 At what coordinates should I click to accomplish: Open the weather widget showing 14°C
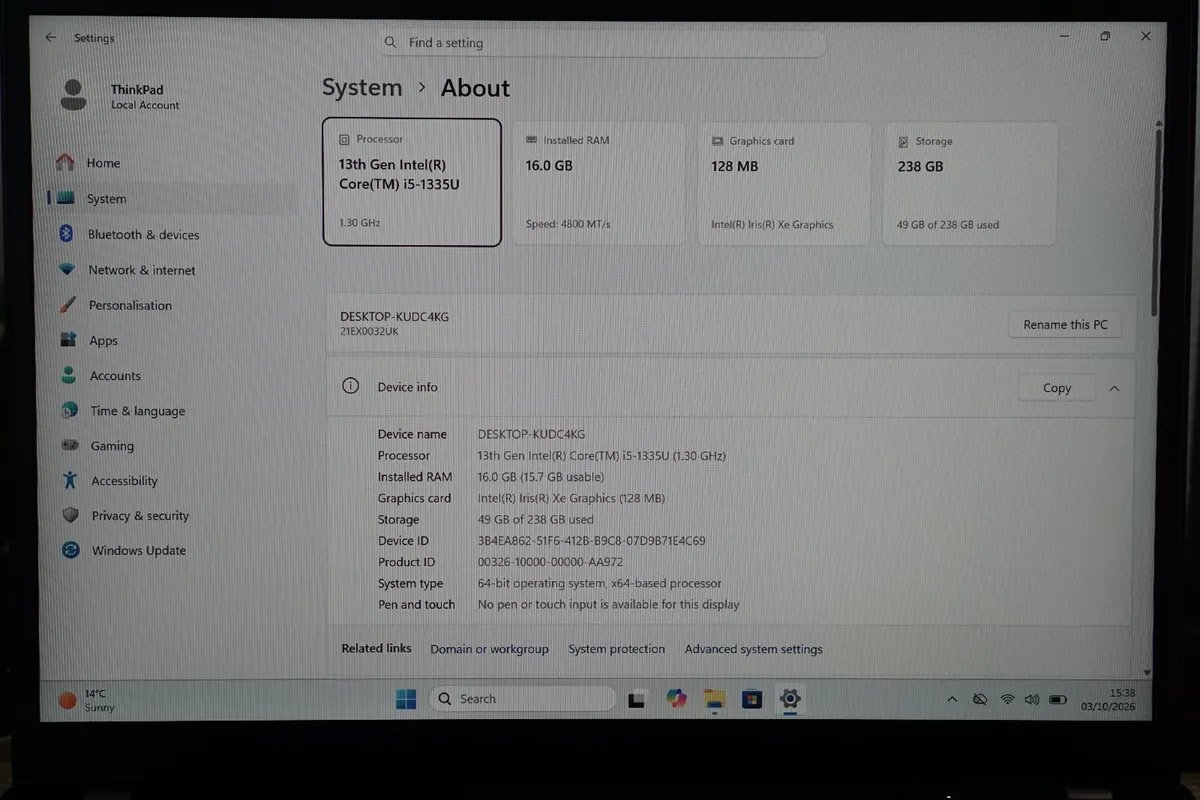(x=88, y=700)
